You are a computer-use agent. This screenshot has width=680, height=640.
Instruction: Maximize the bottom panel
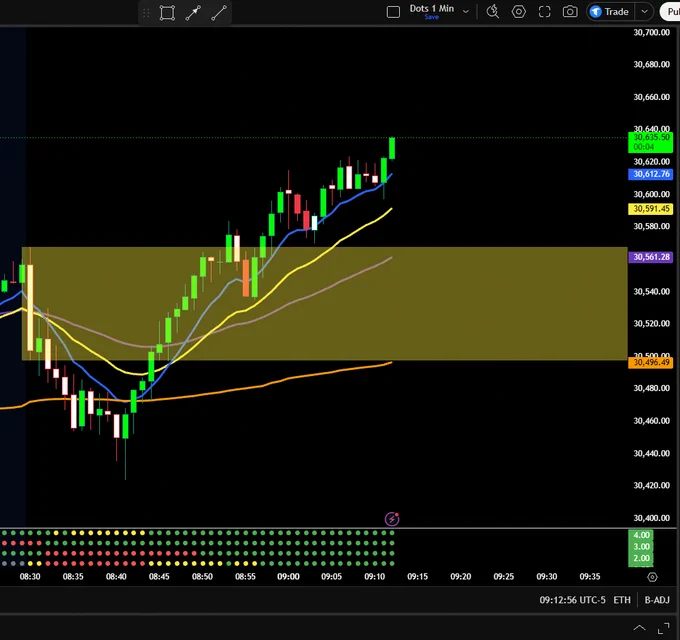(x=664, y=628)
